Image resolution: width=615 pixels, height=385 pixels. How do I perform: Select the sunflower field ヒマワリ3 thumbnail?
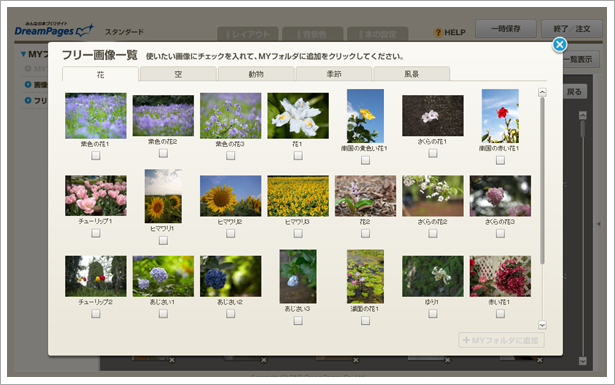[298, 196]
